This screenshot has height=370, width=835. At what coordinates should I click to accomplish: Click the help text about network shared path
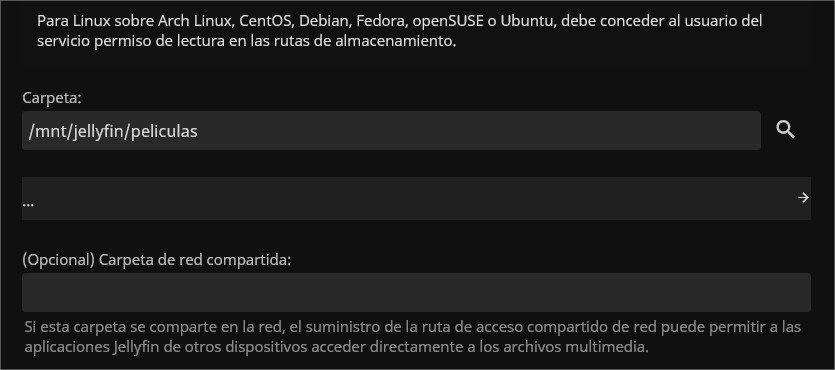coord(413,337)
